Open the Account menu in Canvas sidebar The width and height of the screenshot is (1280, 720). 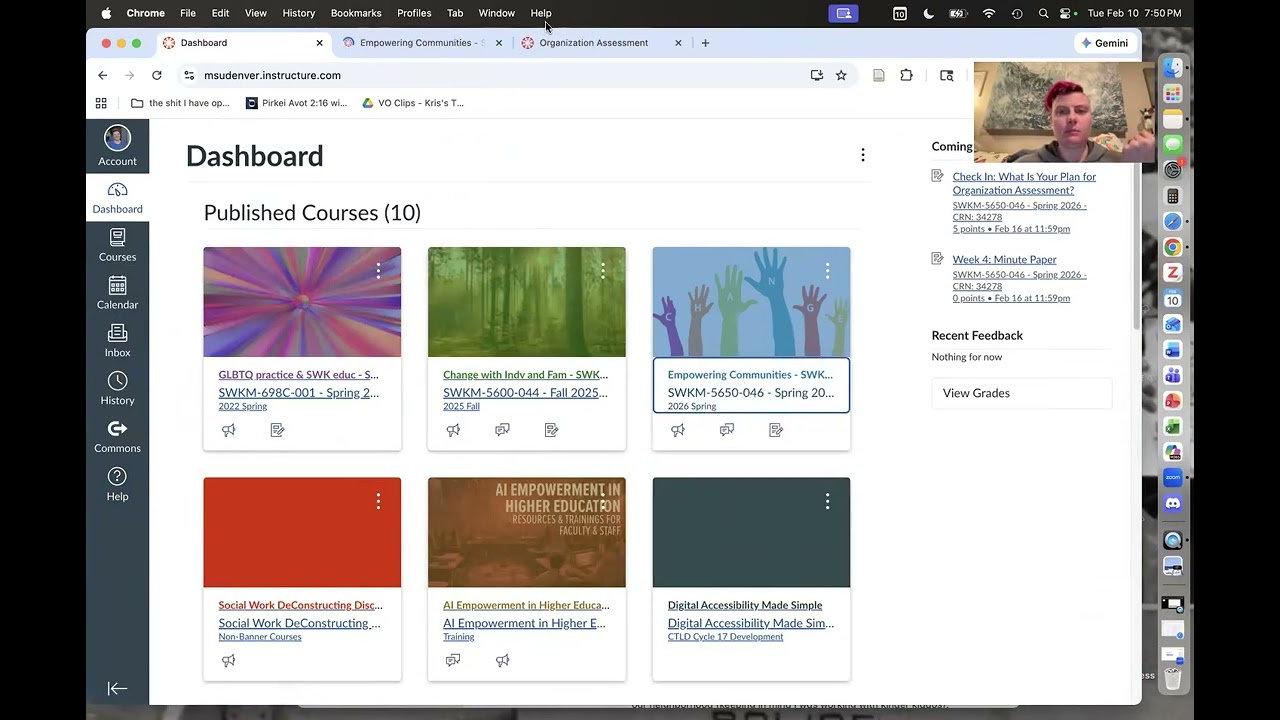pyautogui.click(x=117, y=146)
